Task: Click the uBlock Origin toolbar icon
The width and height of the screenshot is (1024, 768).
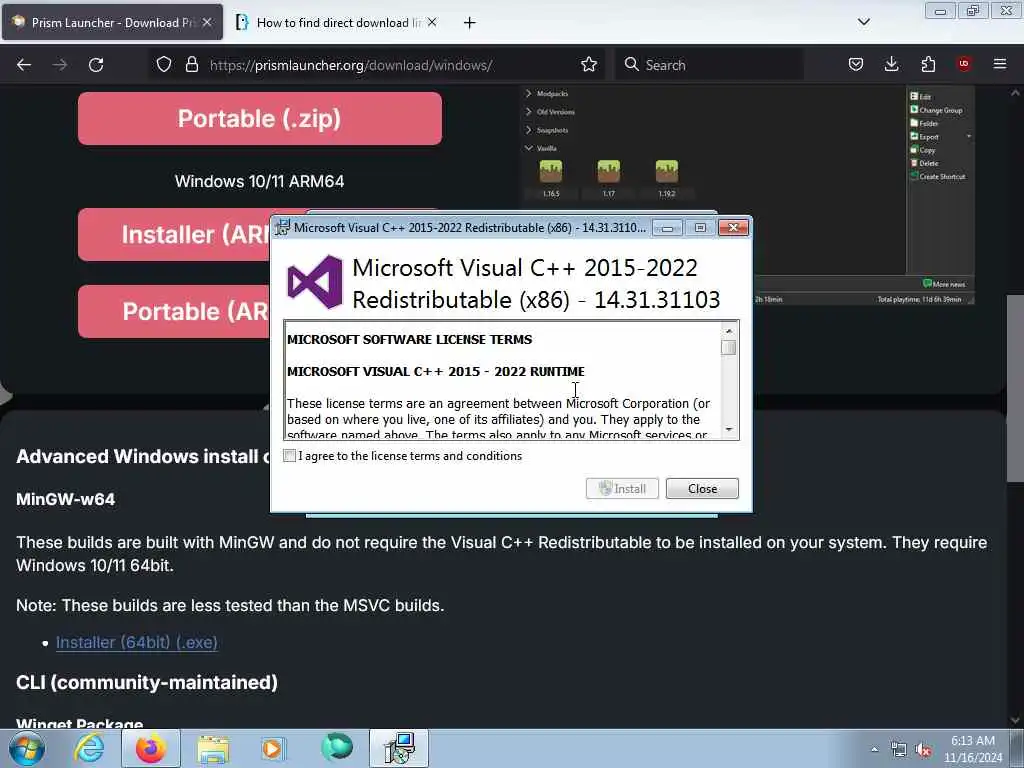Action: pyautogui.click(x=964, y=64)
